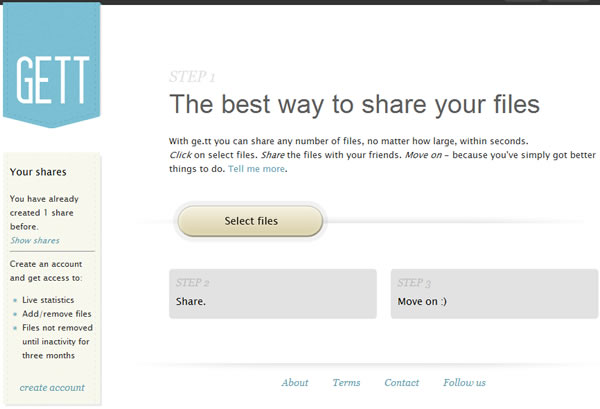This screenshot has height=409, width=600.
Task: Click 'Files not removed' list item
Action: tap(57, 342)
